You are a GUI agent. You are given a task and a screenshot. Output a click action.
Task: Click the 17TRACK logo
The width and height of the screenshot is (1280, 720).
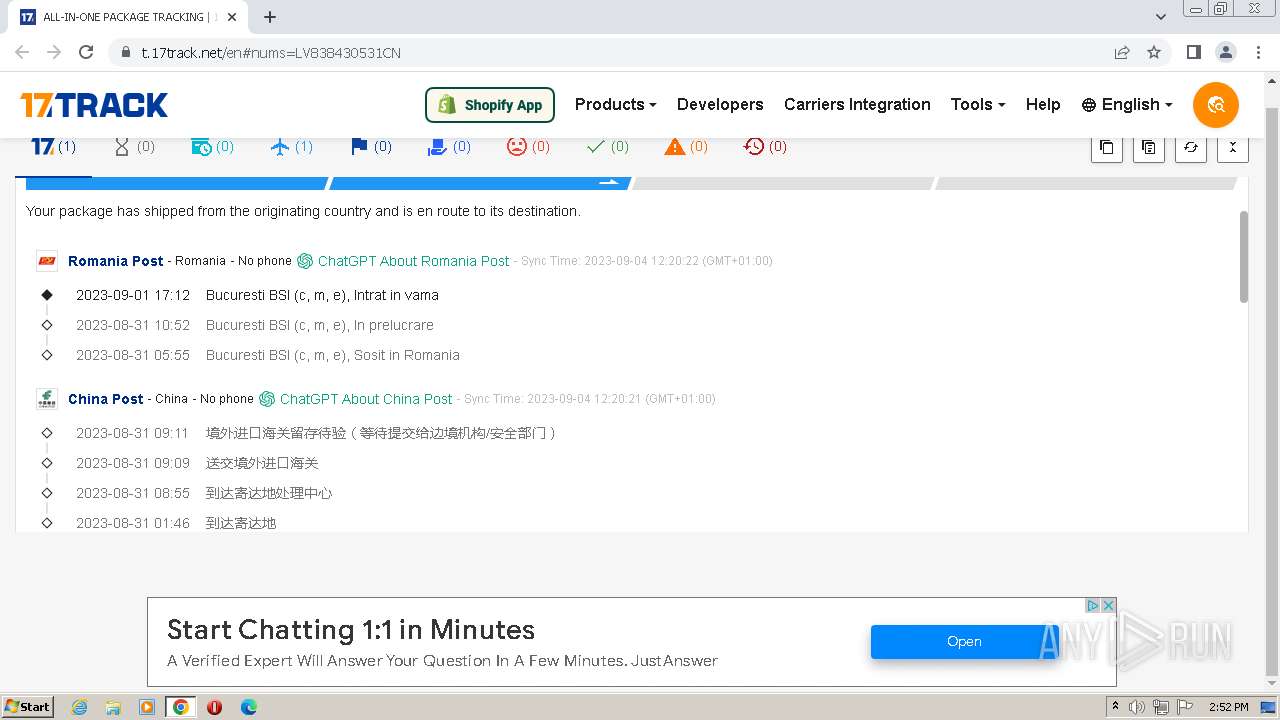[x=94, y=105]
